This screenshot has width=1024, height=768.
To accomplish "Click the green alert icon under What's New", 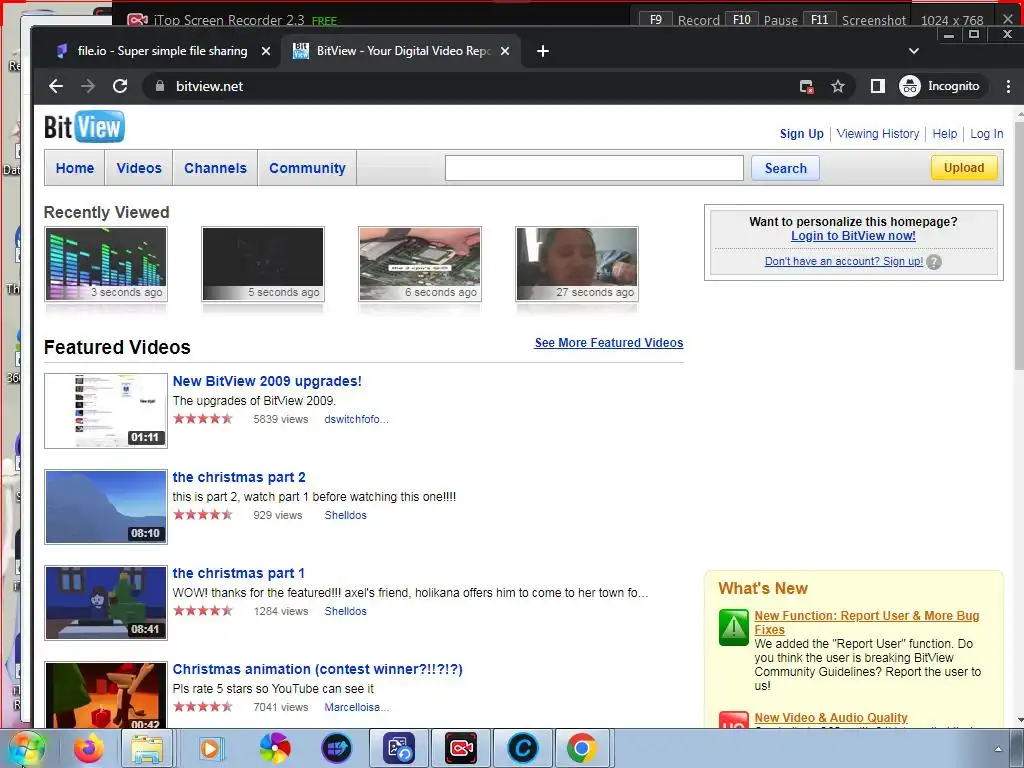I will tap(733, 627).
